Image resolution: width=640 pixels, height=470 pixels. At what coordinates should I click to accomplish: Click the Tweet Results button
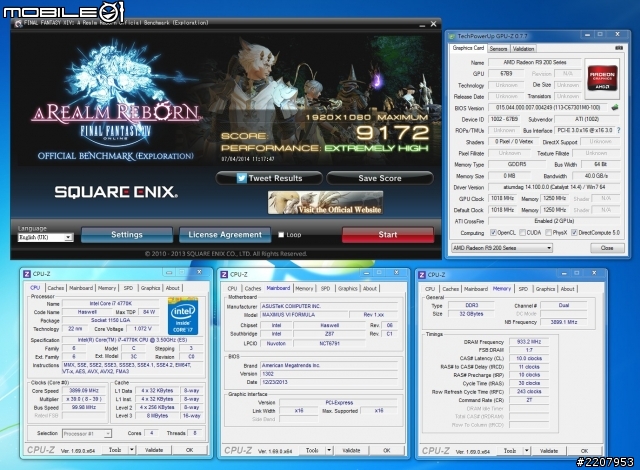click(x=269, y=178)
